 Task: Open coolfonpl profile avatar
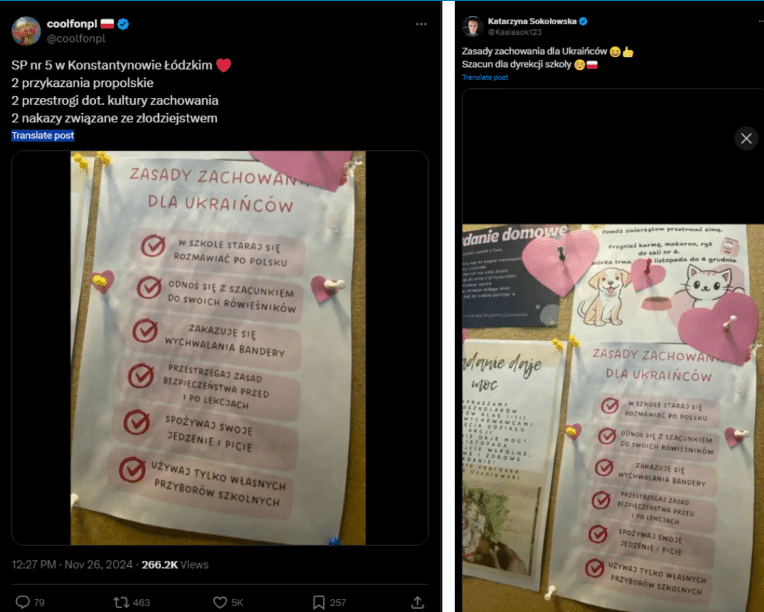coord(26,31)
